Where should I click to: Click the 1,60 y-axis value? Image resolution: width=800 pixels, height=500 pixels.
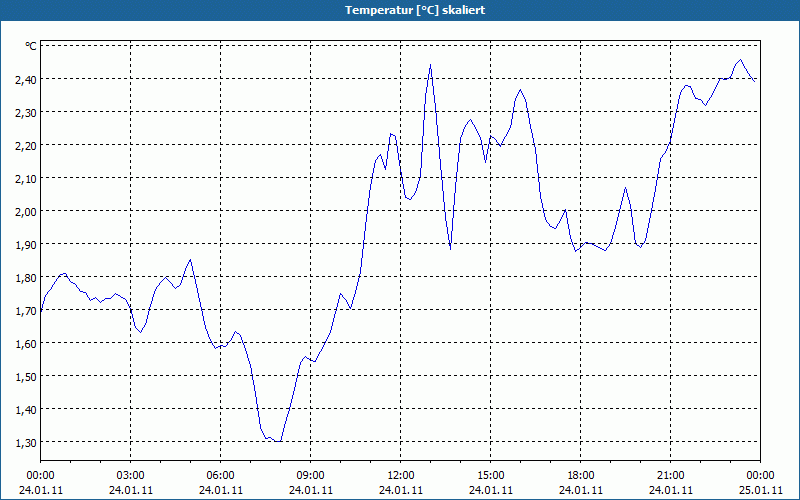point(26,343)
